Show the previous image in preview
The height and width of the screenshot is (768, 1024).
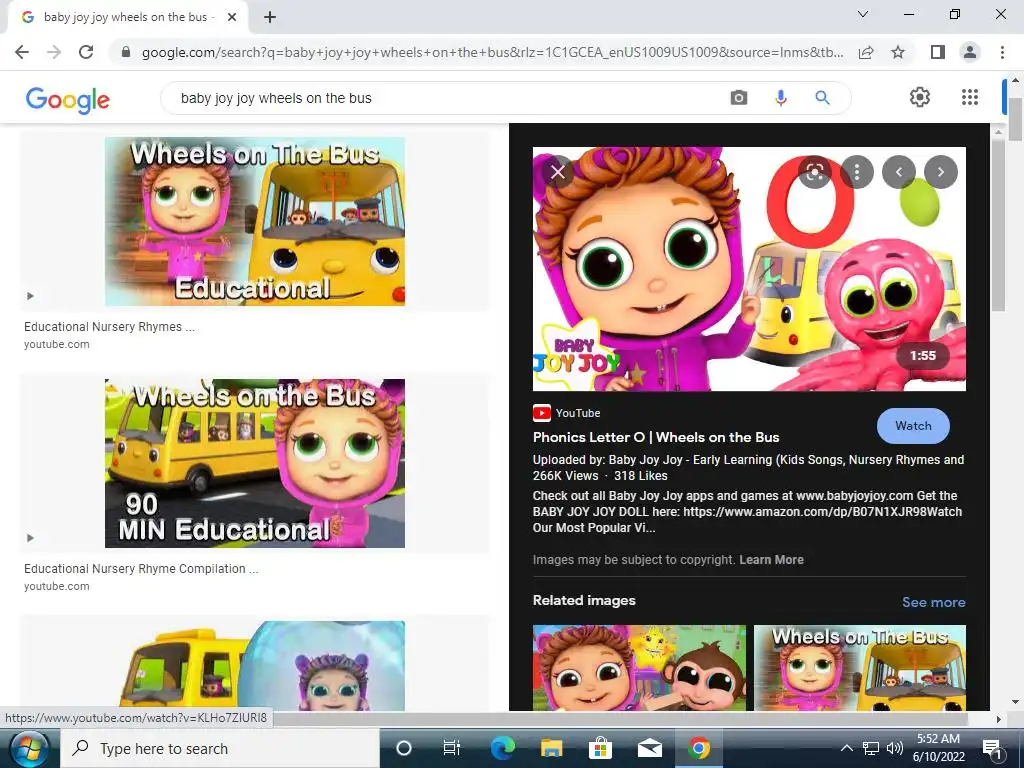[899, 172]
